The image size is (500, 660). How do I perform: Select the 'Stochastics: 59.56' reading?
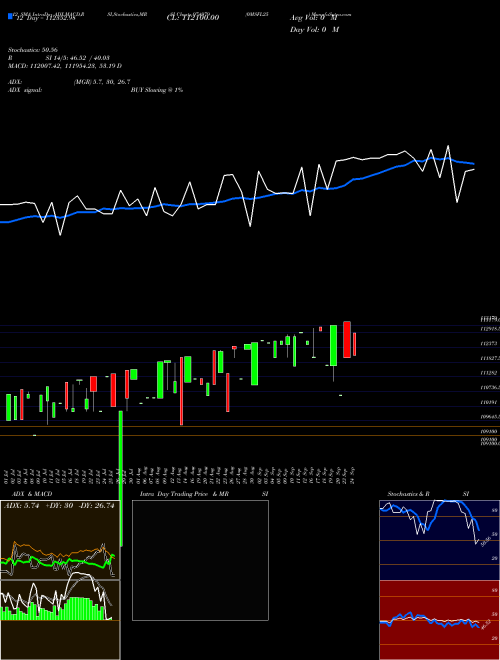tap(33, 50)
